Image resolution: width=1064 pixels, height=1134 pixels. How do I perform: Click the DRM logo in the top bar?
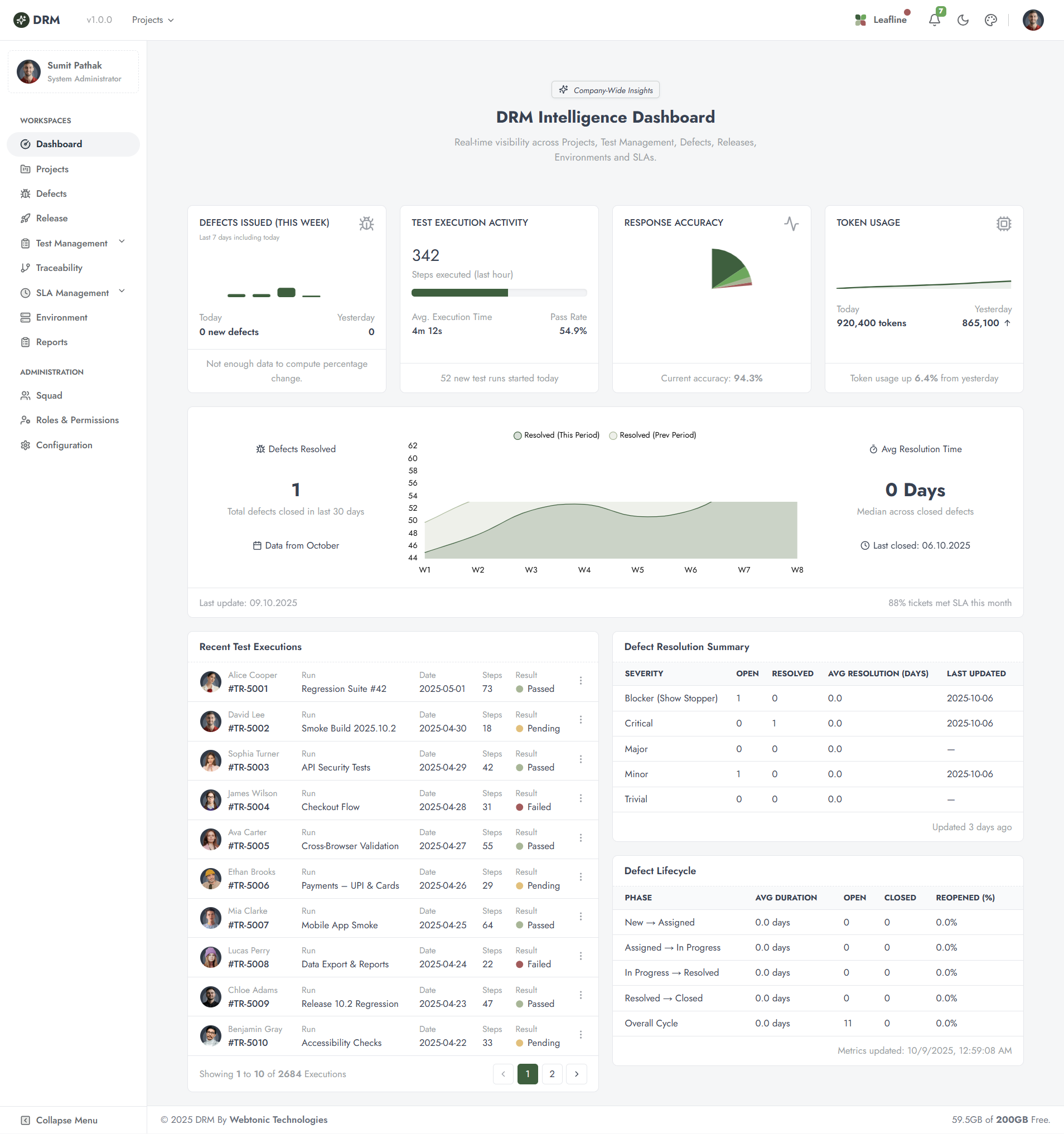coord(36,20)
